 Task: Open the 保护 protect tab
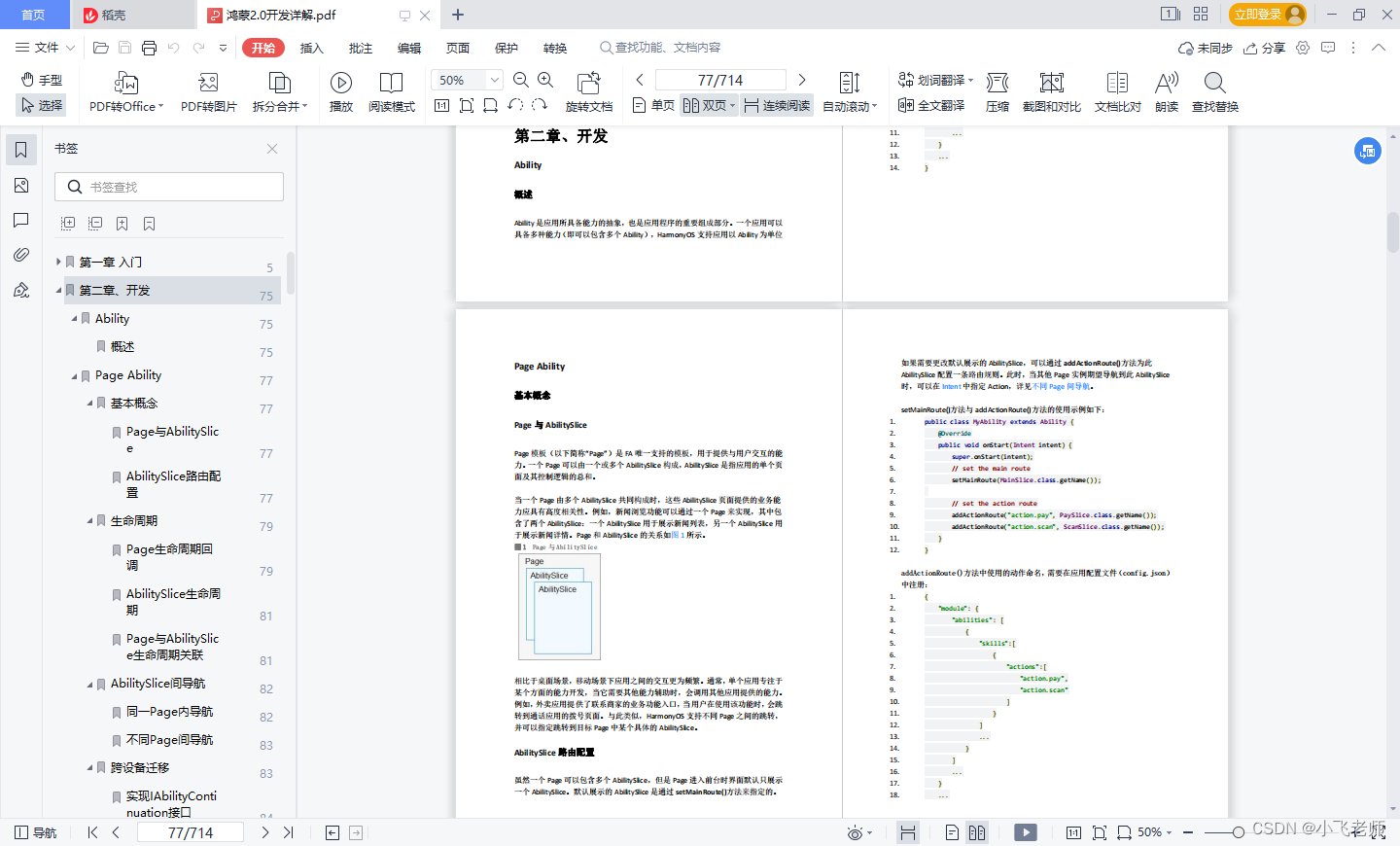[x=507, y=48]
